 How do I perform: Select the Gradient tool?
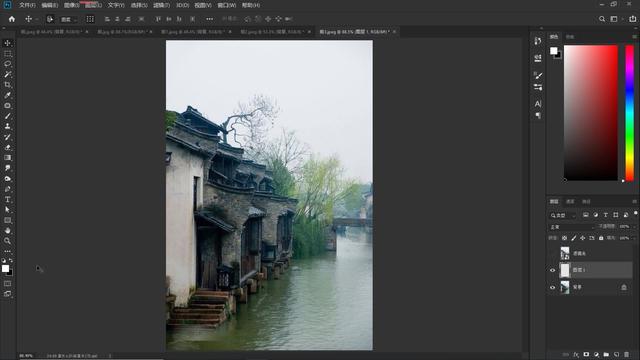click(7, 158)
